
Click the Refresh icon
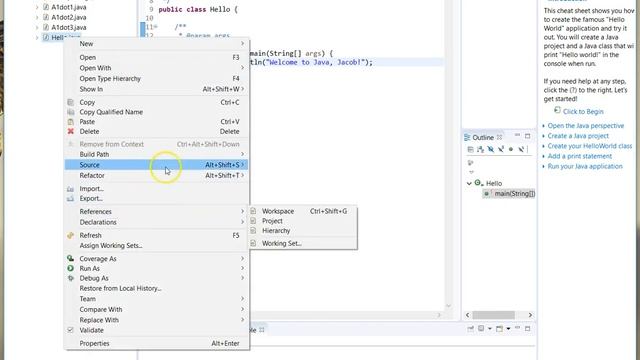[71, 235]
